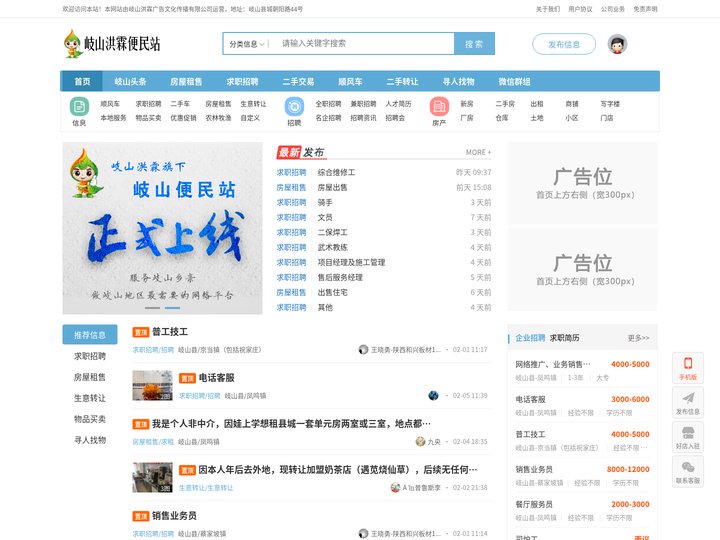The image size is (720, 540).
Task: Click the 好店入驻 shop sidebar icon
Action: tap(688, 437)
